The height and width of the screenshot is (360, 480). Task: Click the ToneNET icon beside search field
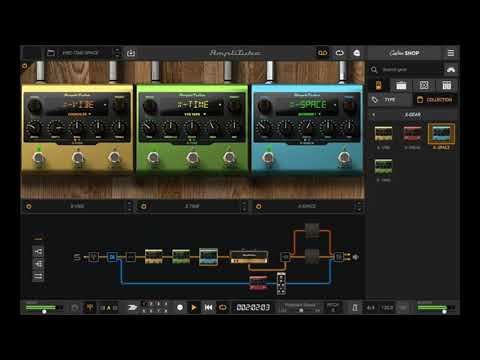coord(451,69)
